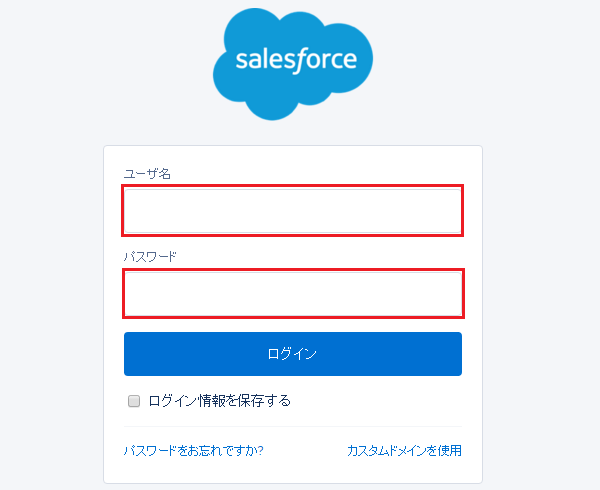Open the パスワードをお忘れですか? link

click(194, 450)
